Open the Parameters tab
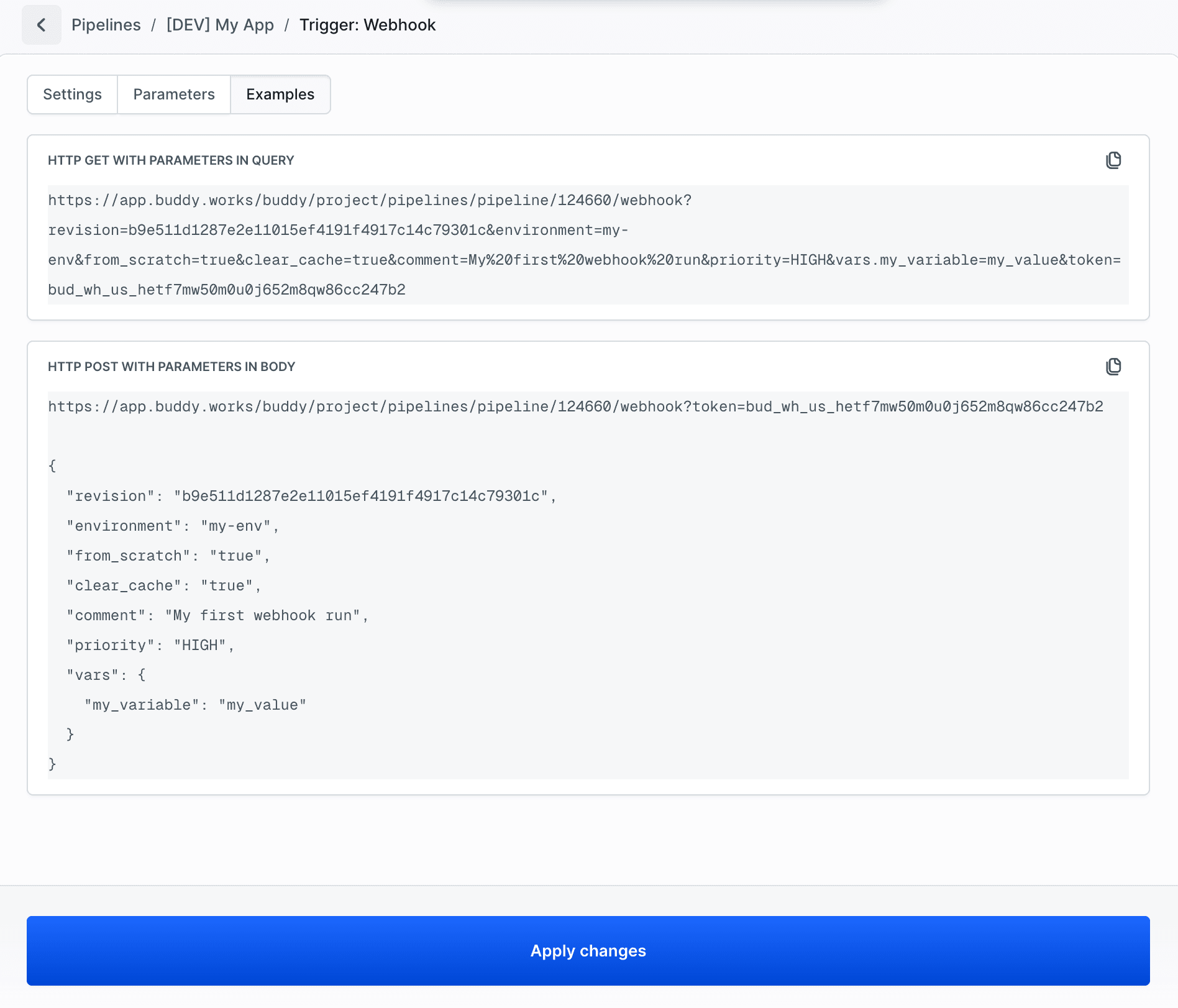The height and width of the screenshot is (1008, 1178). [x=173, y=94]
